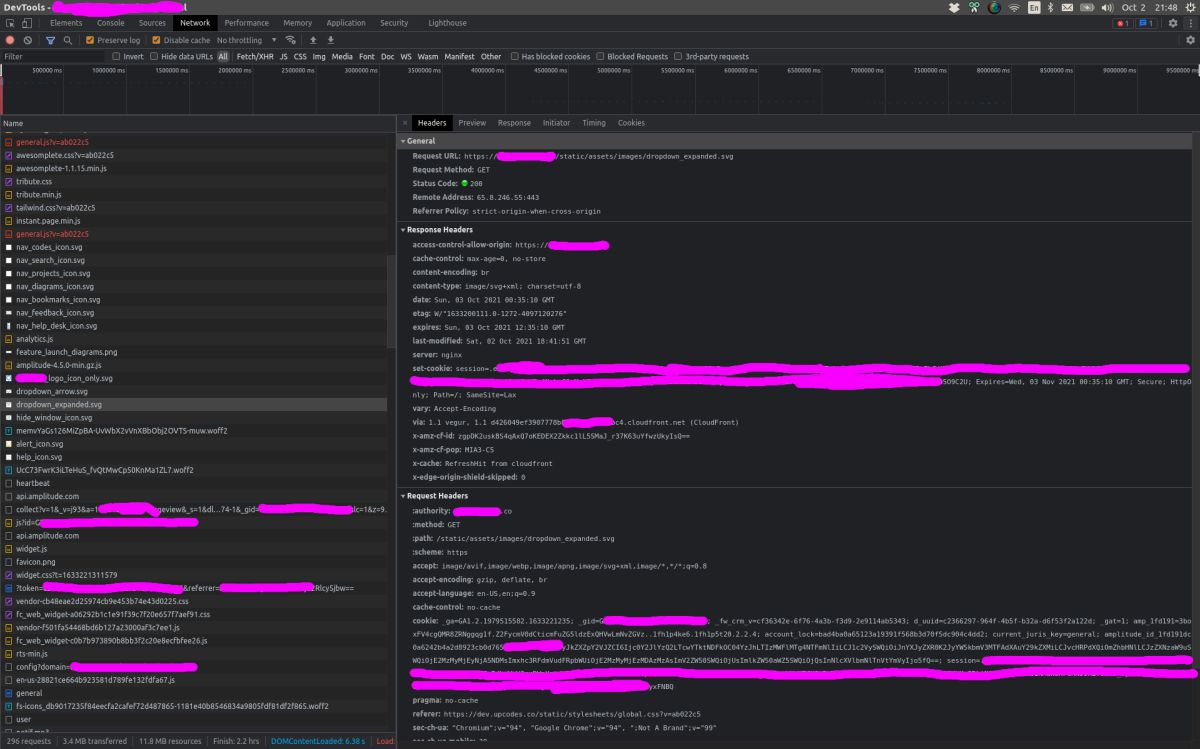Select the nav_search_icon.svg request

pyautogui.click(x=199, y=260)
